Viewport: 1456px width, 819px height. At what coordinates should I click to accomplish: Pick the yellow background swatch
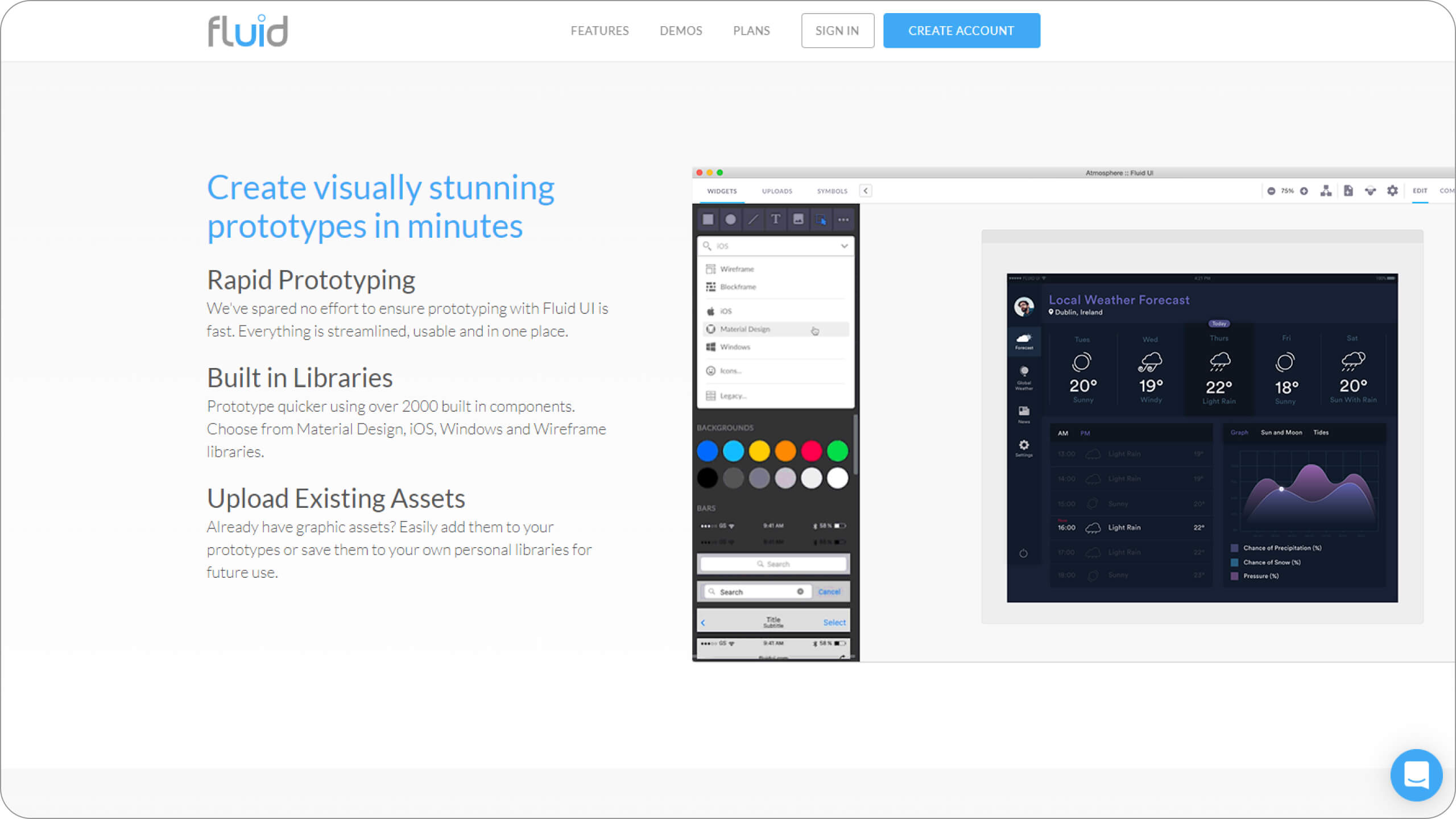tap(759, 451)
